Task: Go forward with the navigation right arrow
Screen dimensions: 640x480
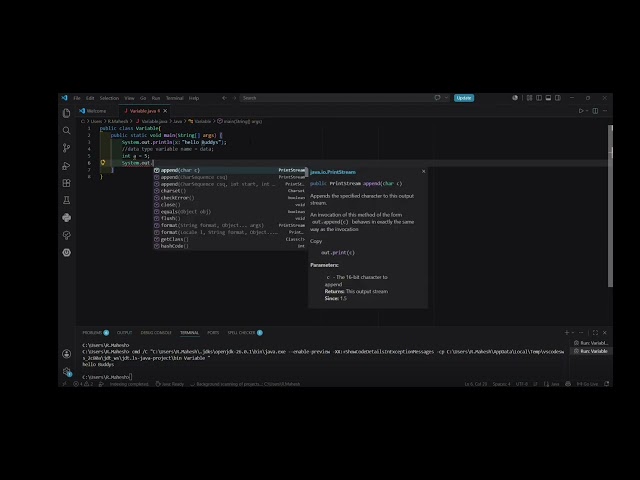Action: pos(234,98)
